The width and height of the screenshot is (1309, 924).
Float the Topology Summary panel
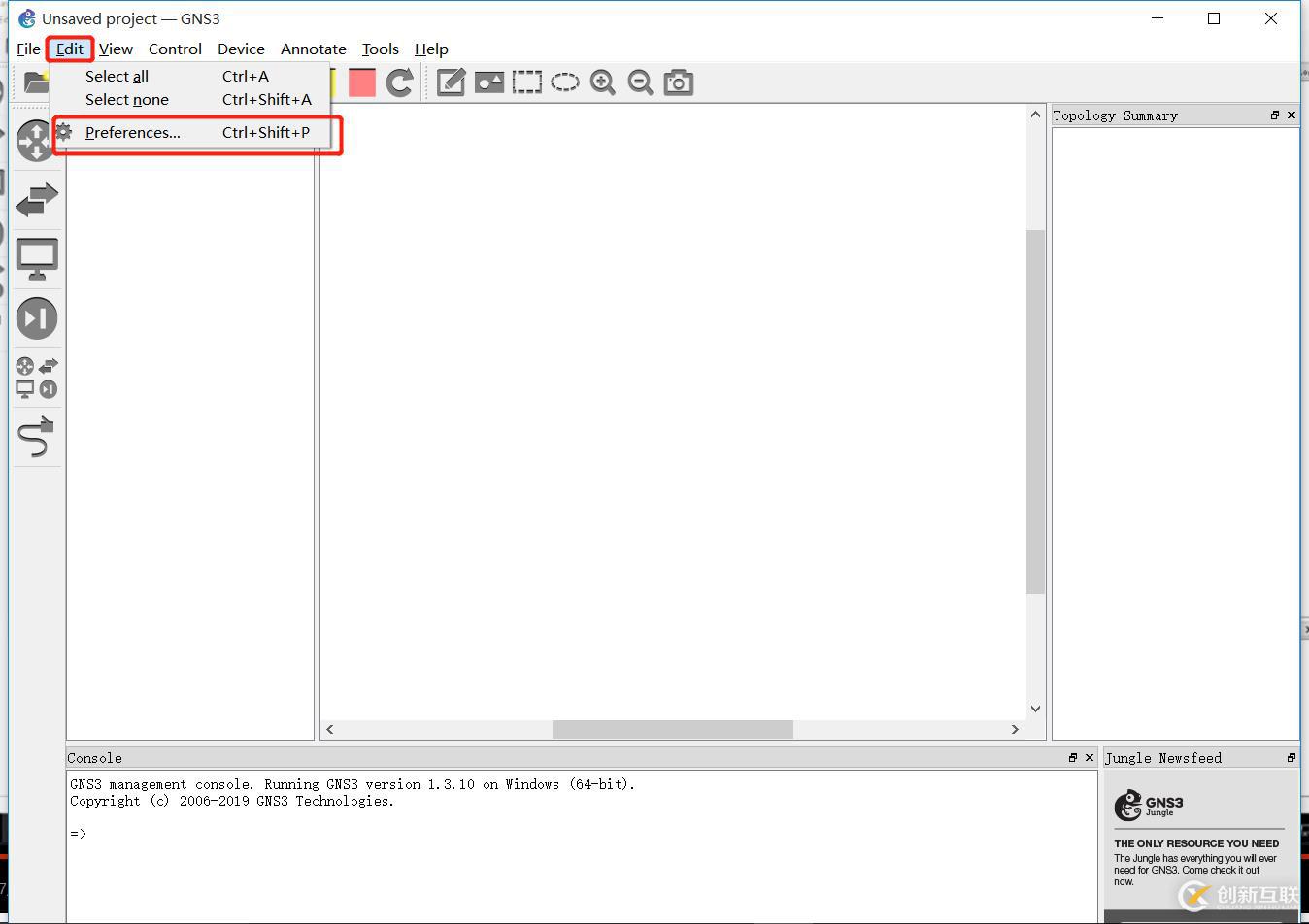(x=1274, y=115)
